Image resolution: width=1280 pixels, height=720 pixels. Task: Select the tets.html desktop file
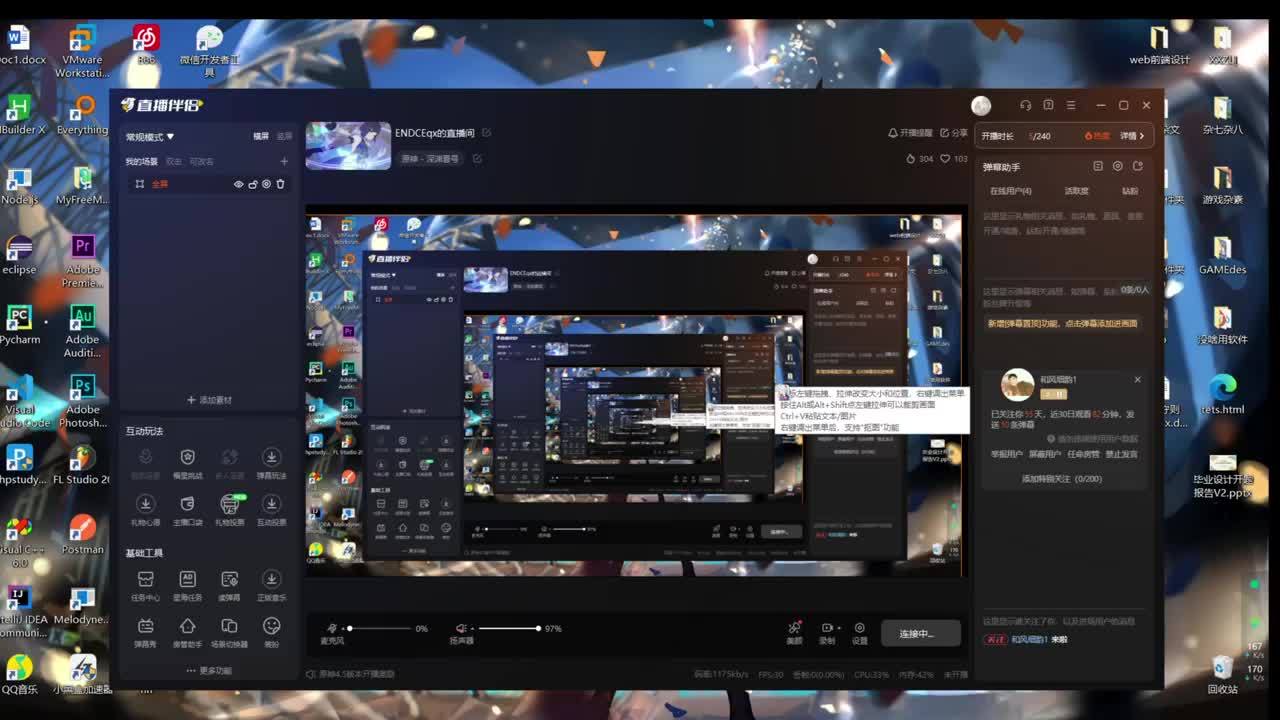coord(1222,395)
